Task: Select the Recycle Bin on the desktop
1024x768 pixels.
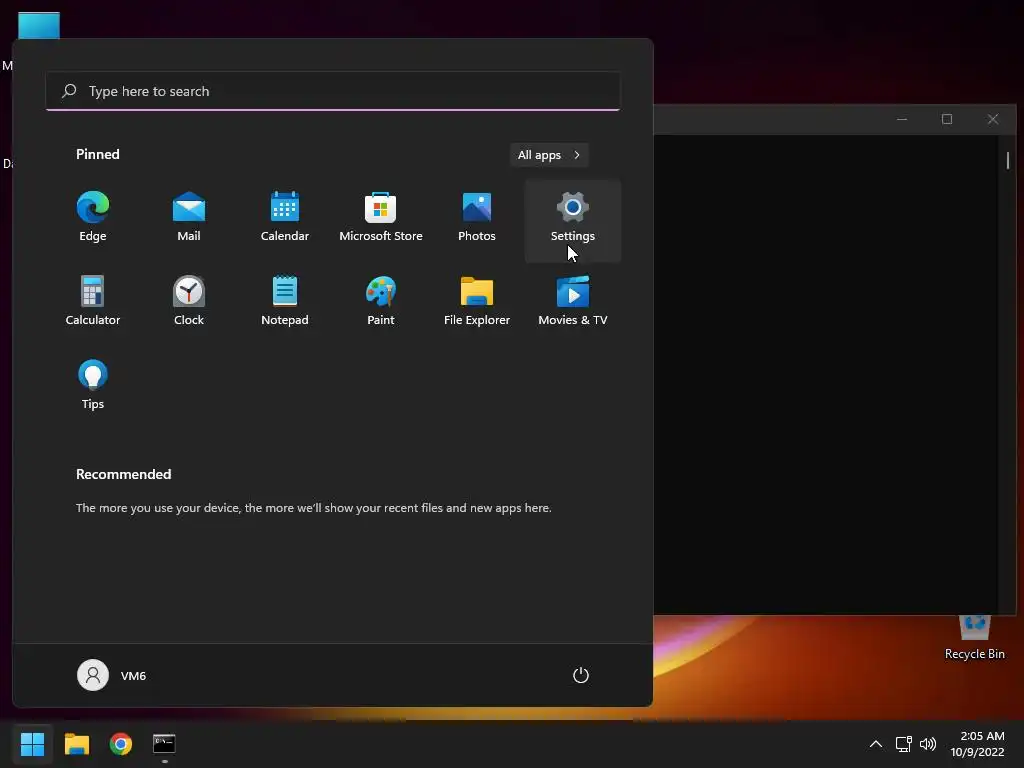Action: [974, 638]
